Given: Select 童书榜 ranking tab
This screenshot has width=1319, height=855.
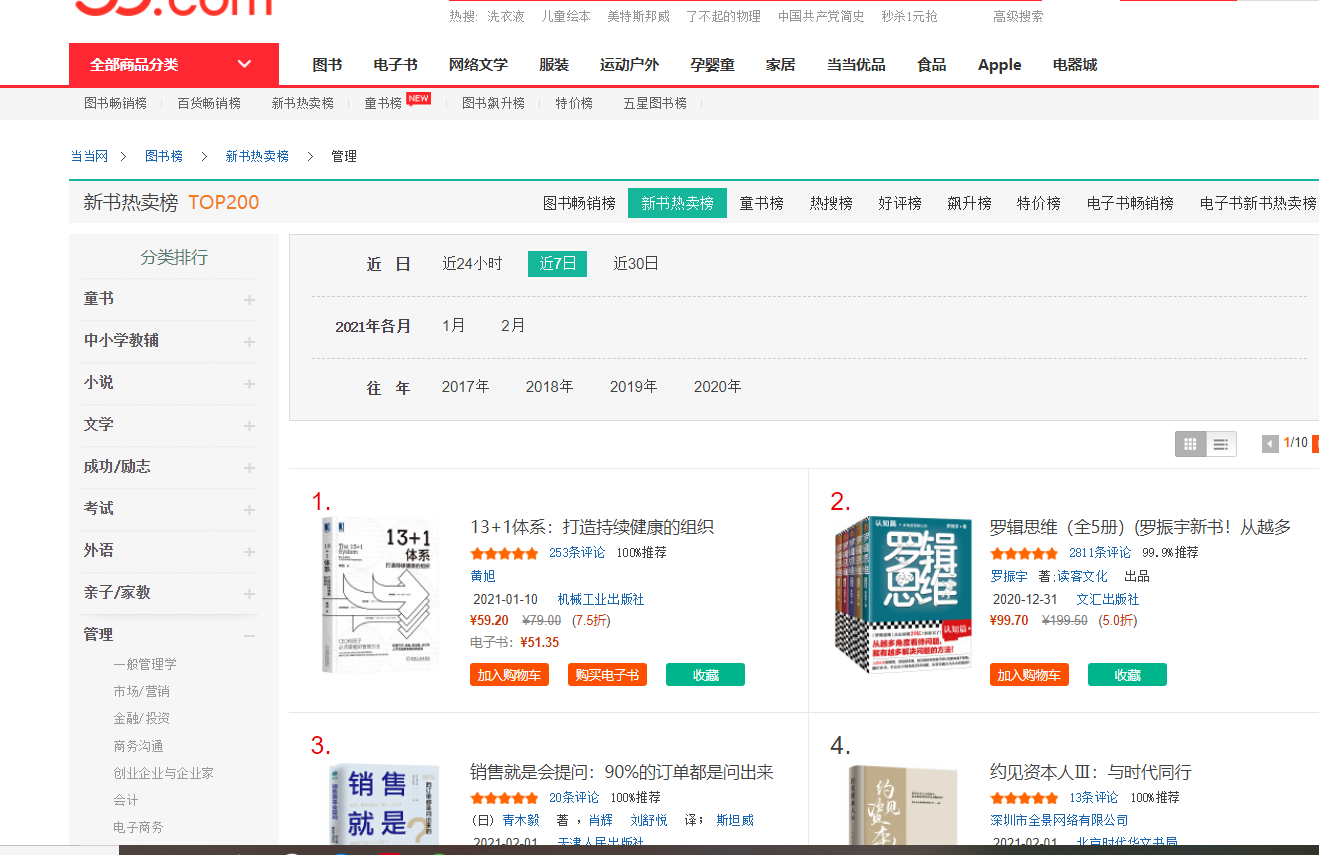Looking at the screenshot, I should [761, 203].
